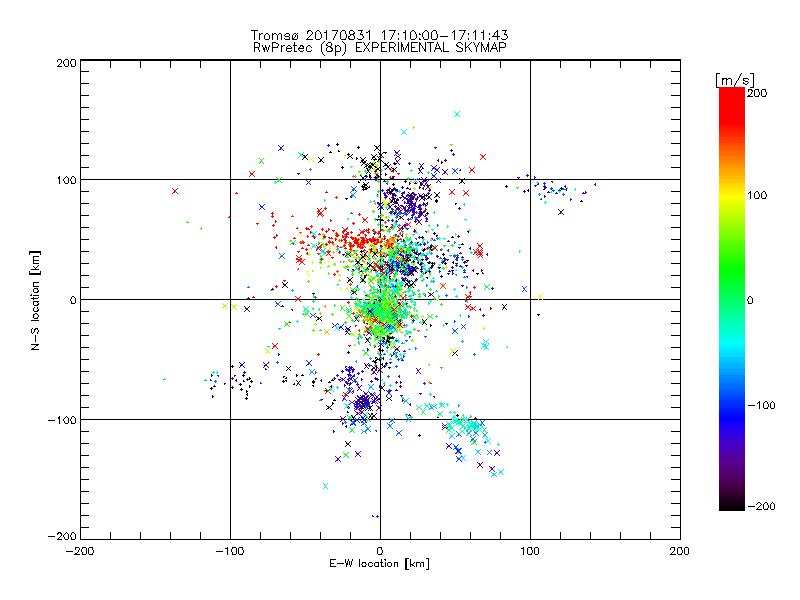Click the x-axis tick label 0
The height and width of the screenshot is (600, 800).
[380, 551]
